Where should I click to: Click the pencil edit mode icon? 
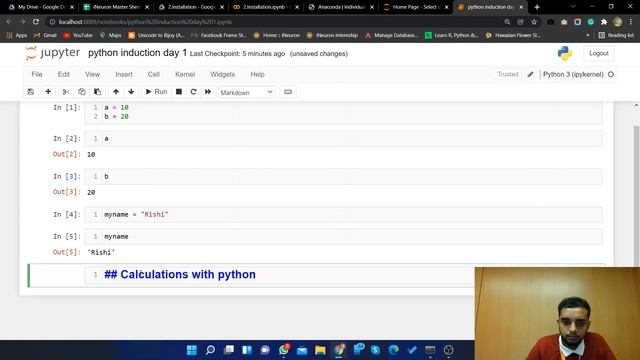click(530, 74)
